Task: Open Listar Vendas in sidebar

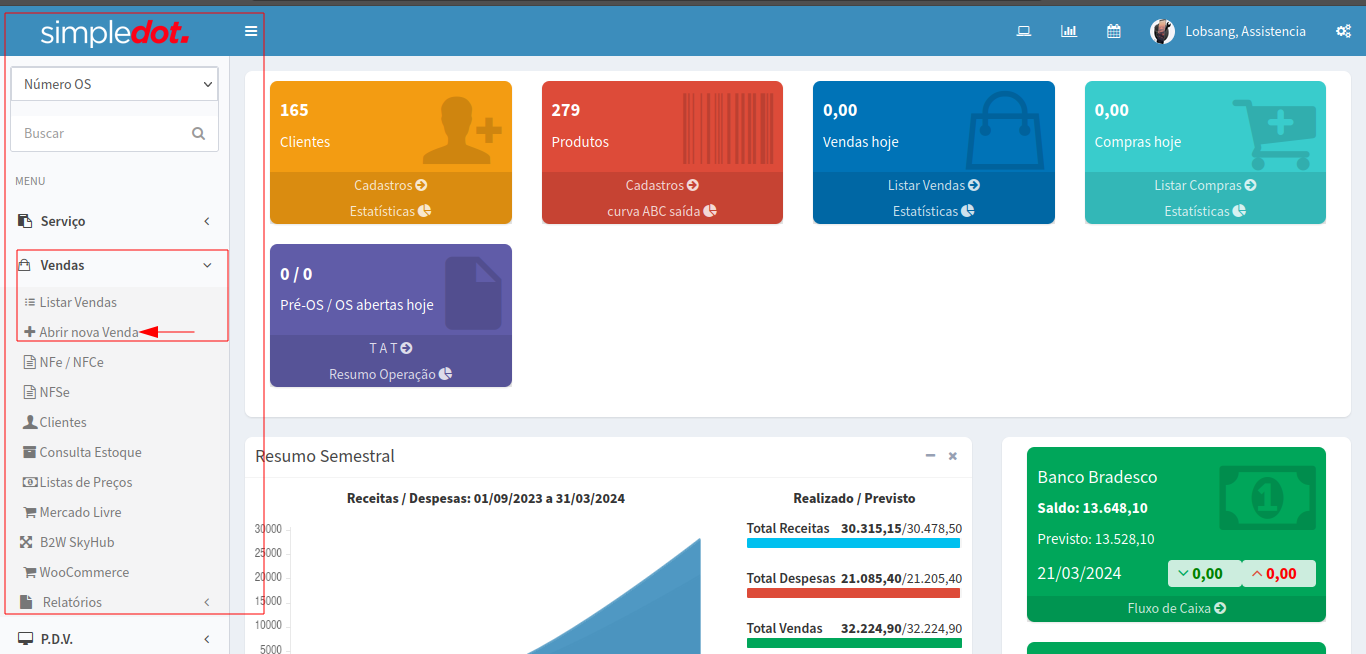Action: tap(78, 302)
